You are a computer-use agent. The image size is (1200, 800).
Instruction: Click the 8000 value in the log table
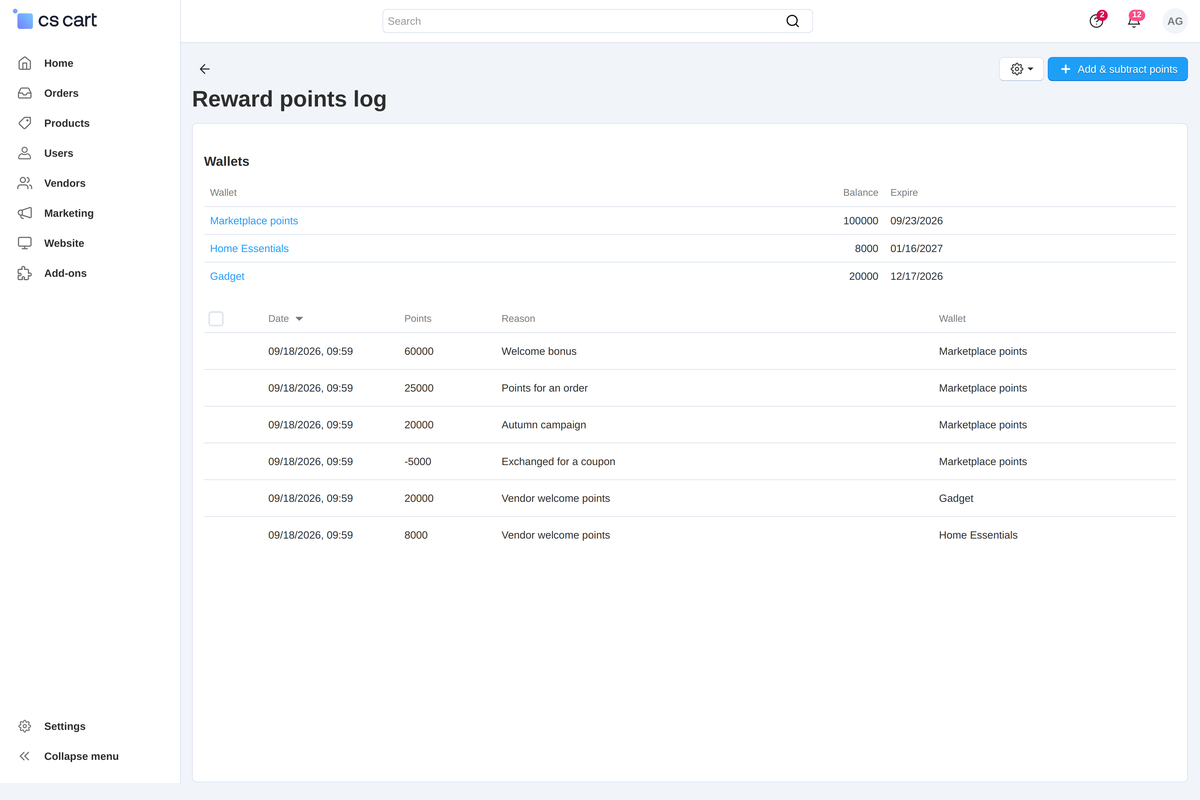pos(416,535)
